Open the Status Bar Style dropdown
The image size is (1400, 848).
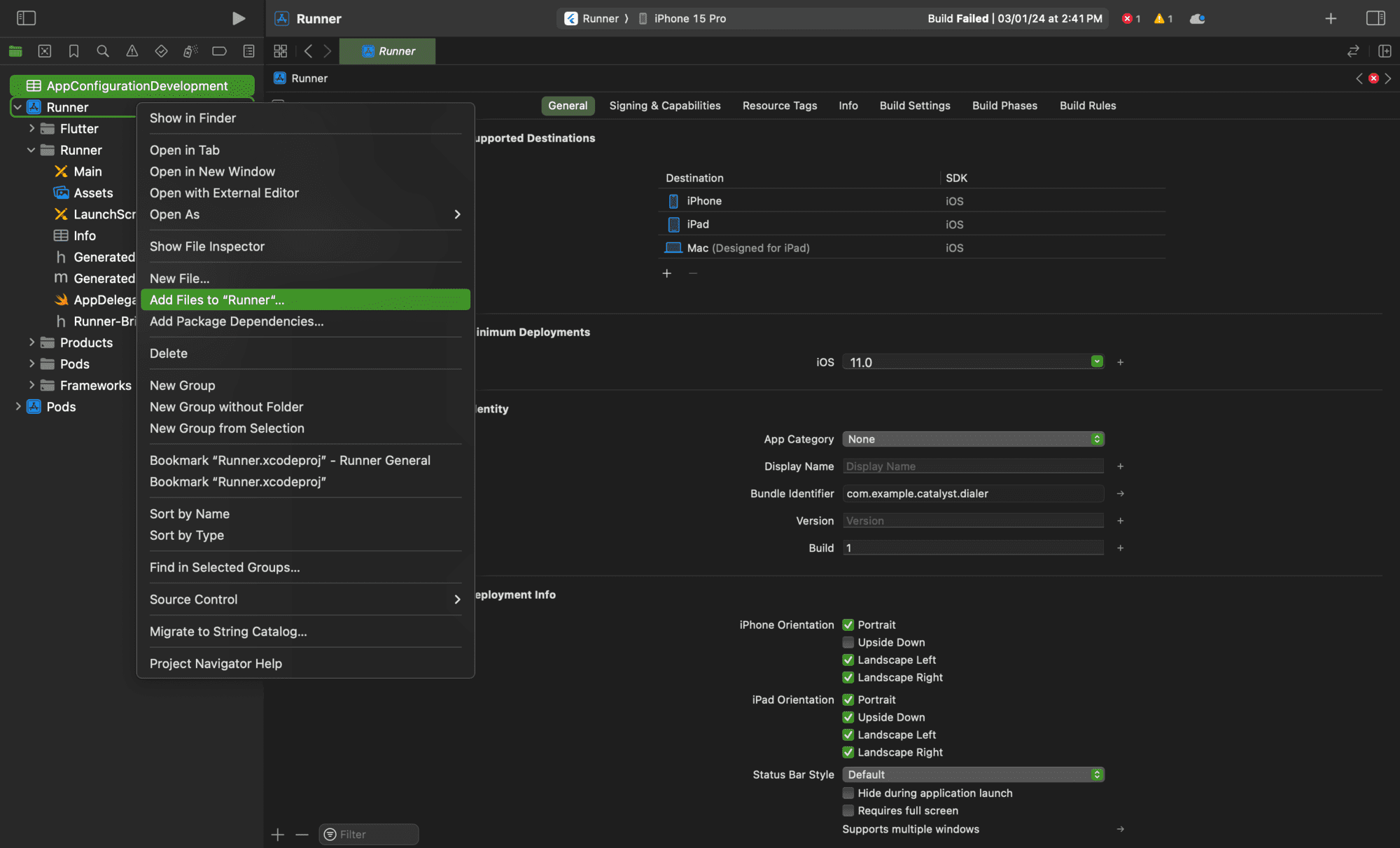point(973,774)
